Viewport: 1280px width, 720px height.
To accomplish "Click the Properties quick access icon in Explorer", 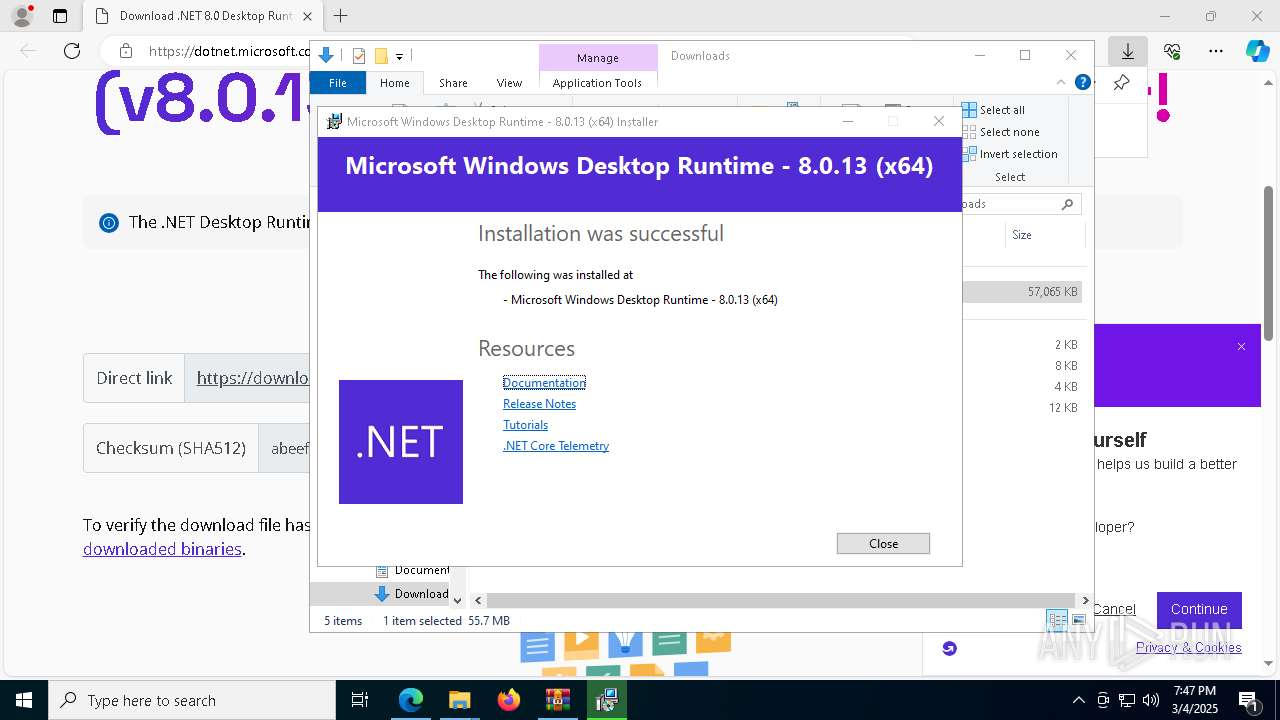I will pos(359,56).
